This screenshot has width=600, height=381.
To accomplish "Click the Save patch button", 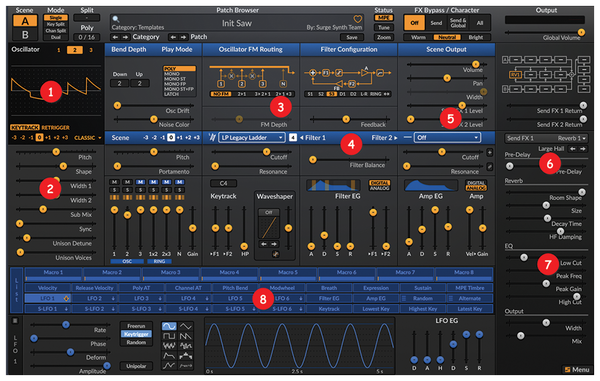I will [352, 37].
